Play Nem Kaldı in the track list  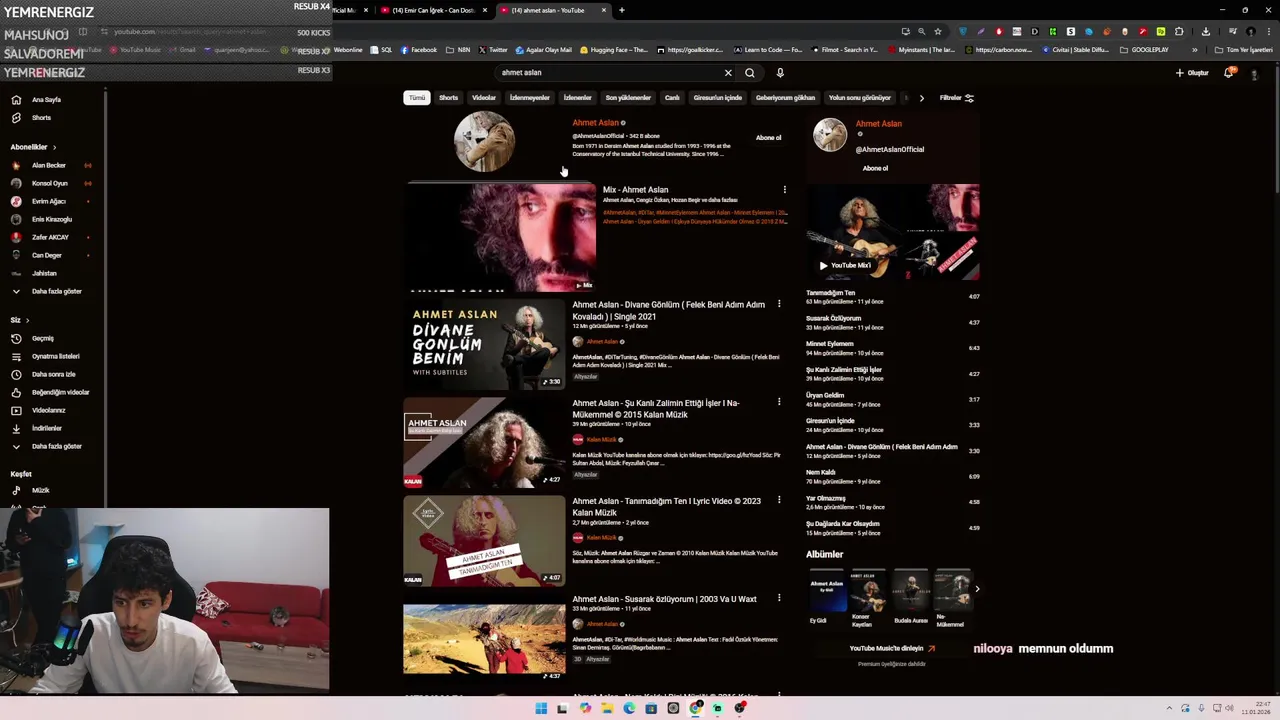893,476
